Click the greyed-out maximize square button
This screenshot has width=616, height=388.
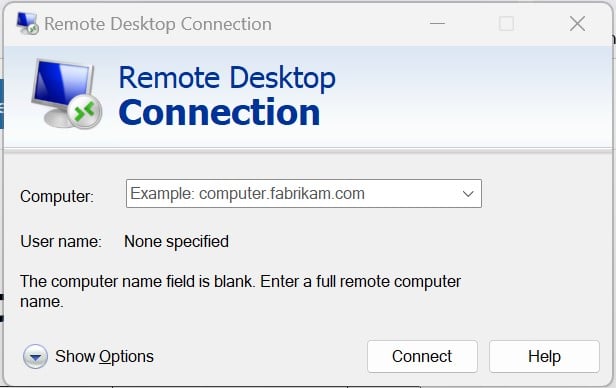(506, 24)
